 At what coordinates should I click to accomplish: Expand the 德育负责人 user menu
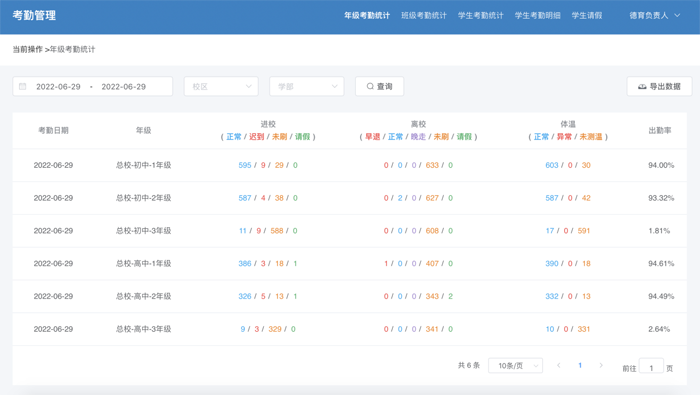[x=654, y=16]
